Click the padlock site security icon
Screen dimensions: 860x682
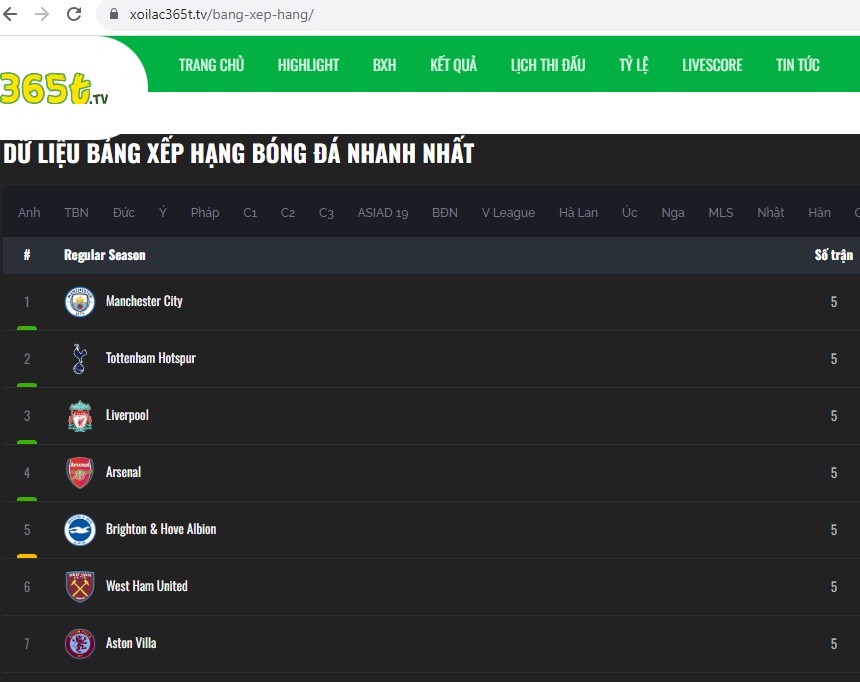(114, 14)
